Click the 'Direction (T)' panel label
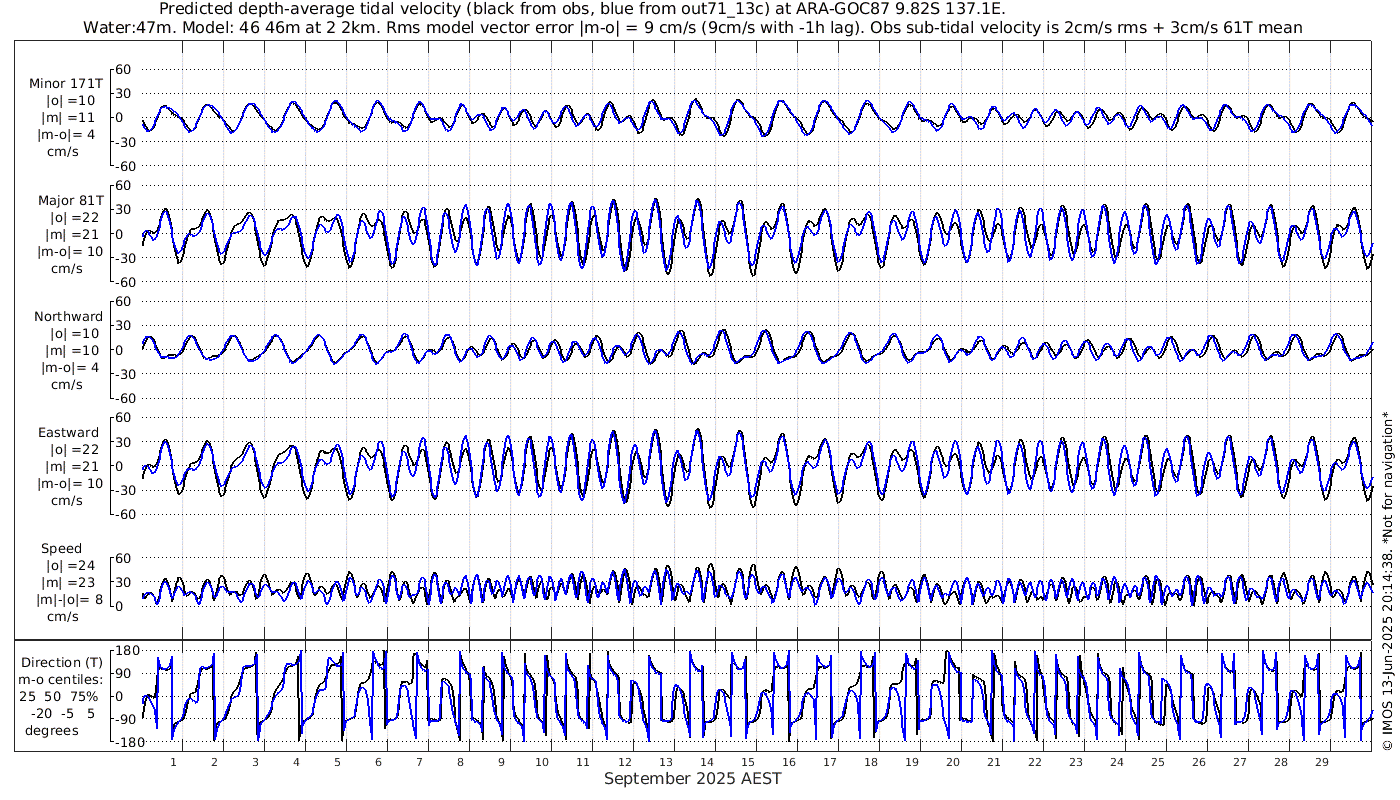Screen dimensions: 1400x800 [x=62, y=662]
